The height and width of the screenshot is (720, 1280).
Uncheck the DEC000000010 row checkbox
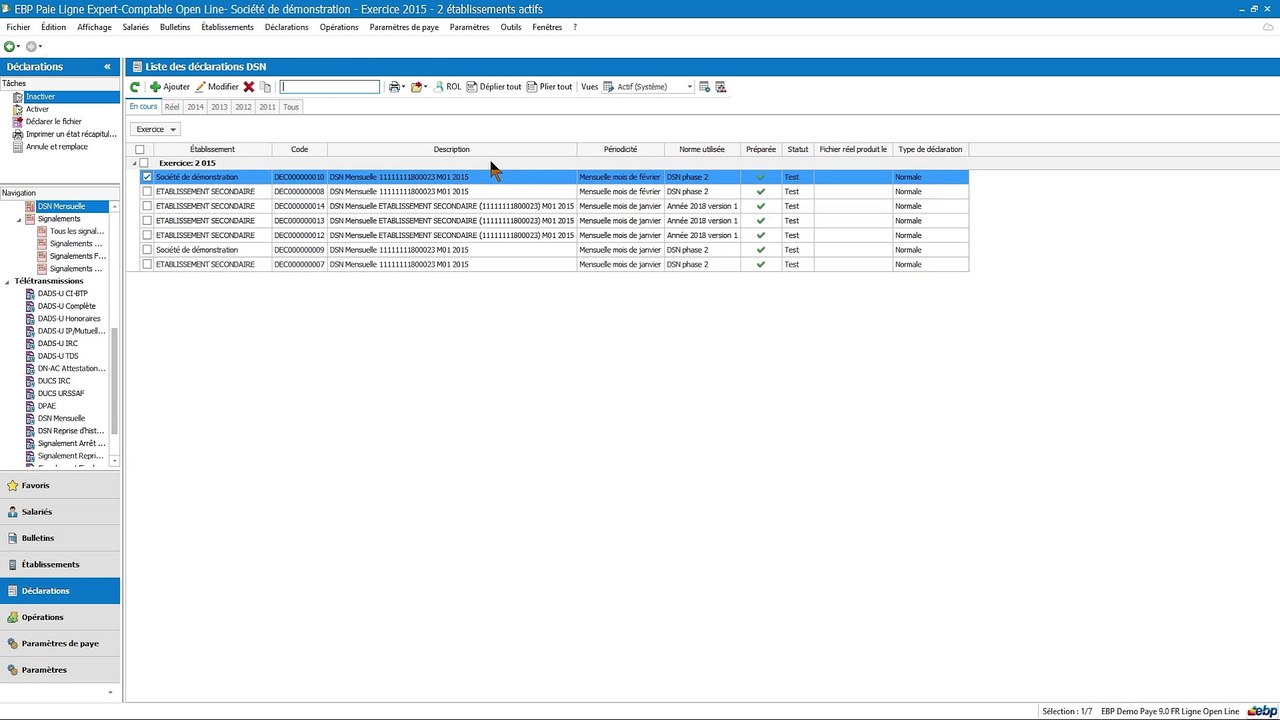[147, 177]
